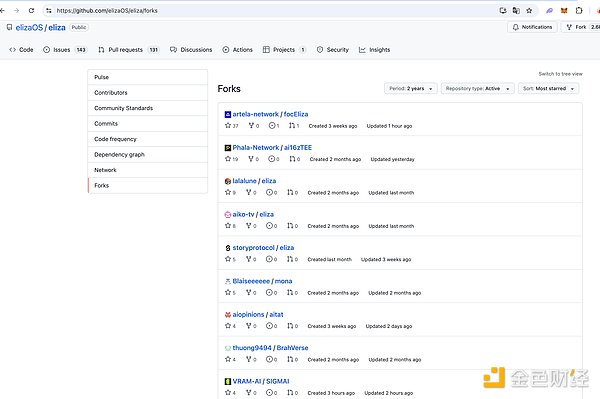Open the Sort: Most starred dropdown

click(548, 88)
